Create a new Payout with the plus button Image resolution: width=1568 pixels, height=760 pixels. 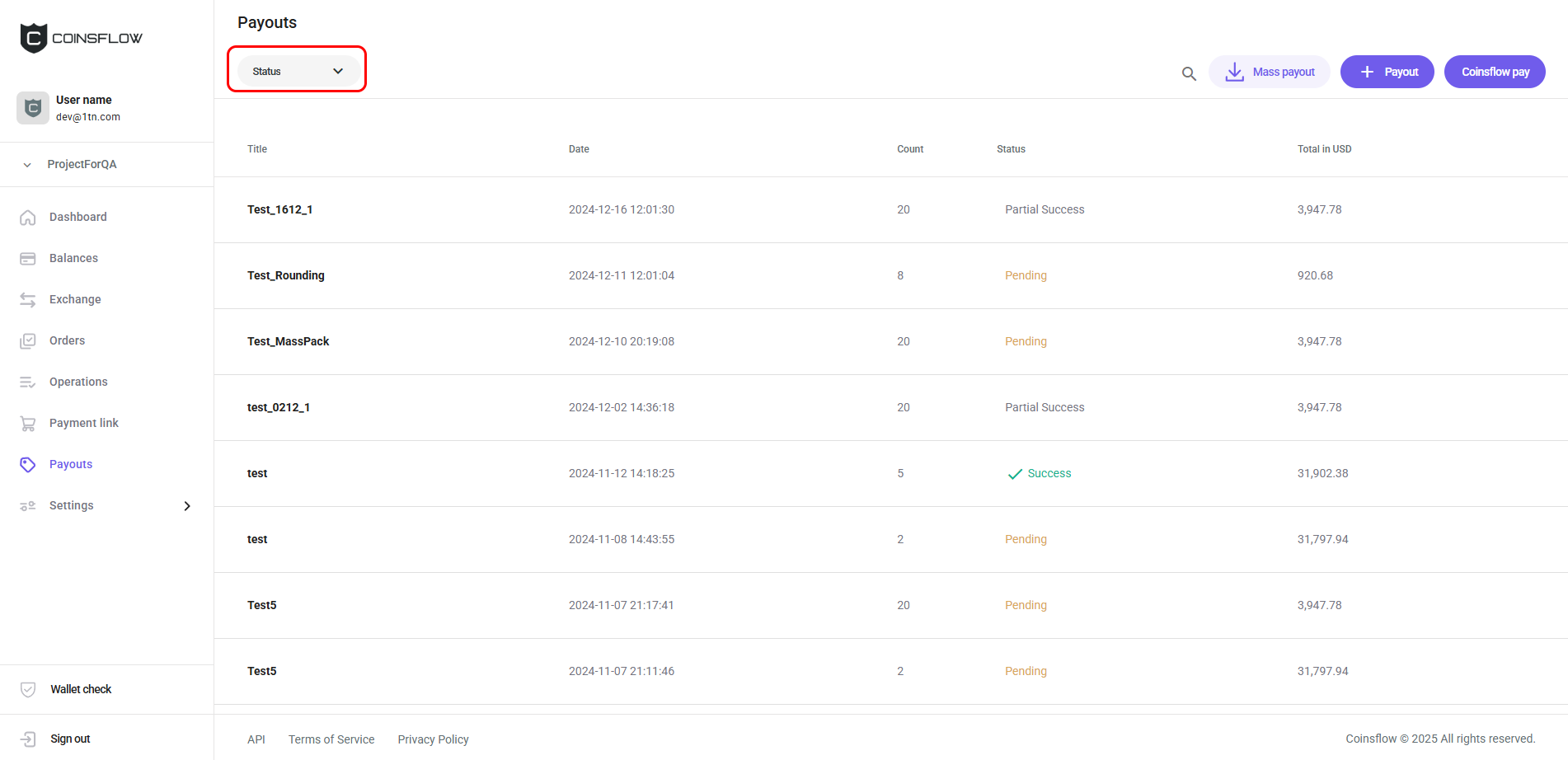pos(1387,72)
